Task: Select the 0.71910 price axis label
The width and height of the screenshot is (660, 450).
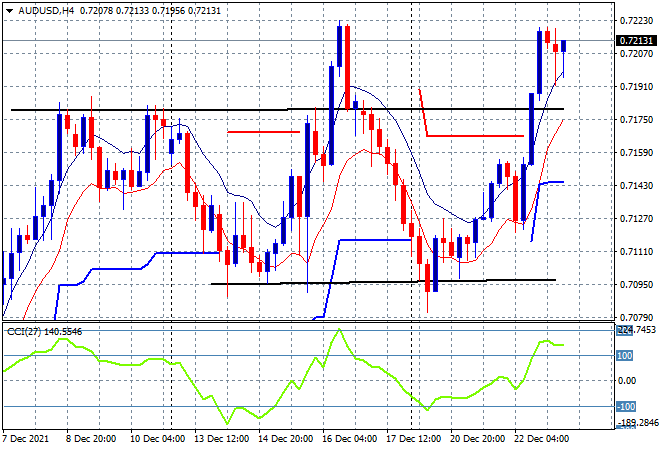Action: 636,87
